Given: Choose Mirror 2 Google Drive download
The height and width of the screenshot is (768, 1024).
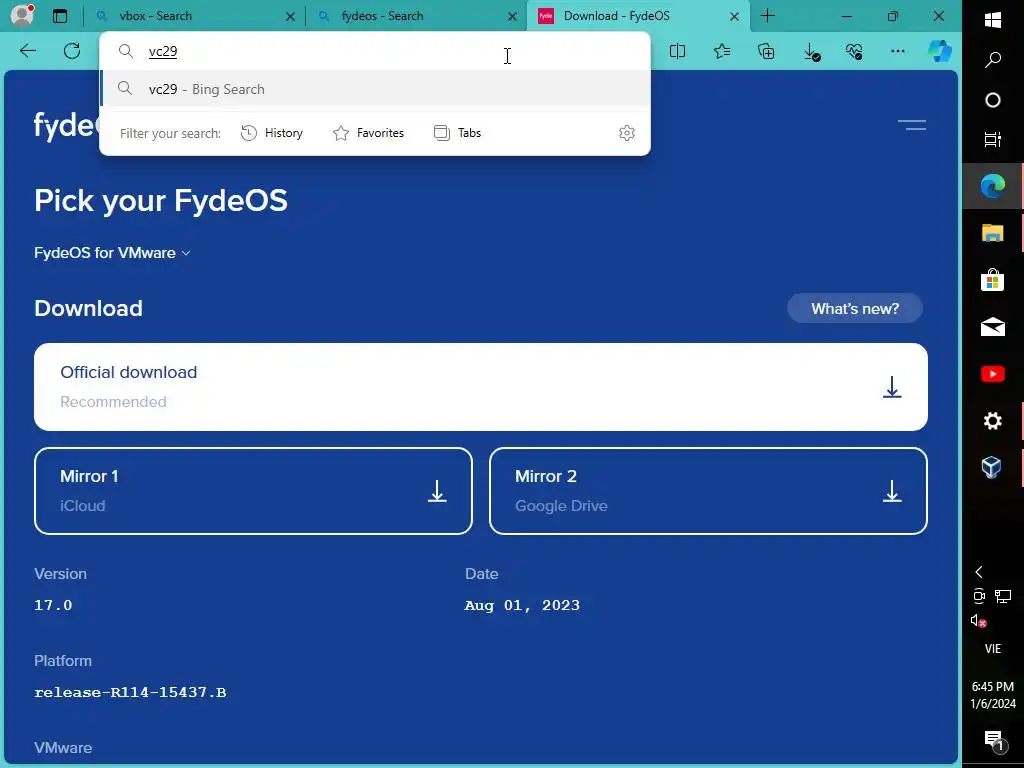Looking at the screenshot, I should (x=708, y=491).
